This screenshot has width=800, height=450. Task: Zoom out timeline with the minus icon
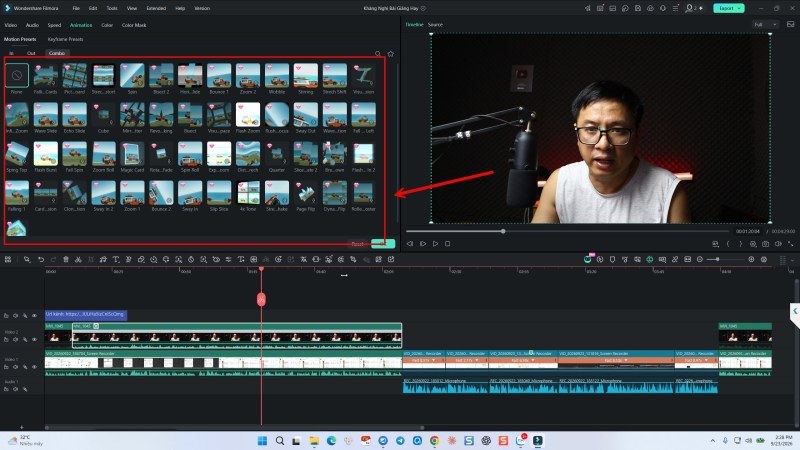700,260
